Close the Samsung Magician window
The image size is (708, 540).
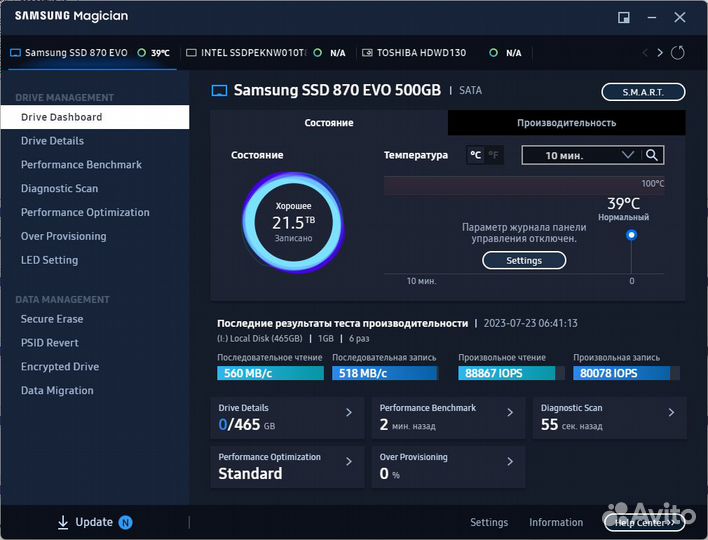click(680, 18)
